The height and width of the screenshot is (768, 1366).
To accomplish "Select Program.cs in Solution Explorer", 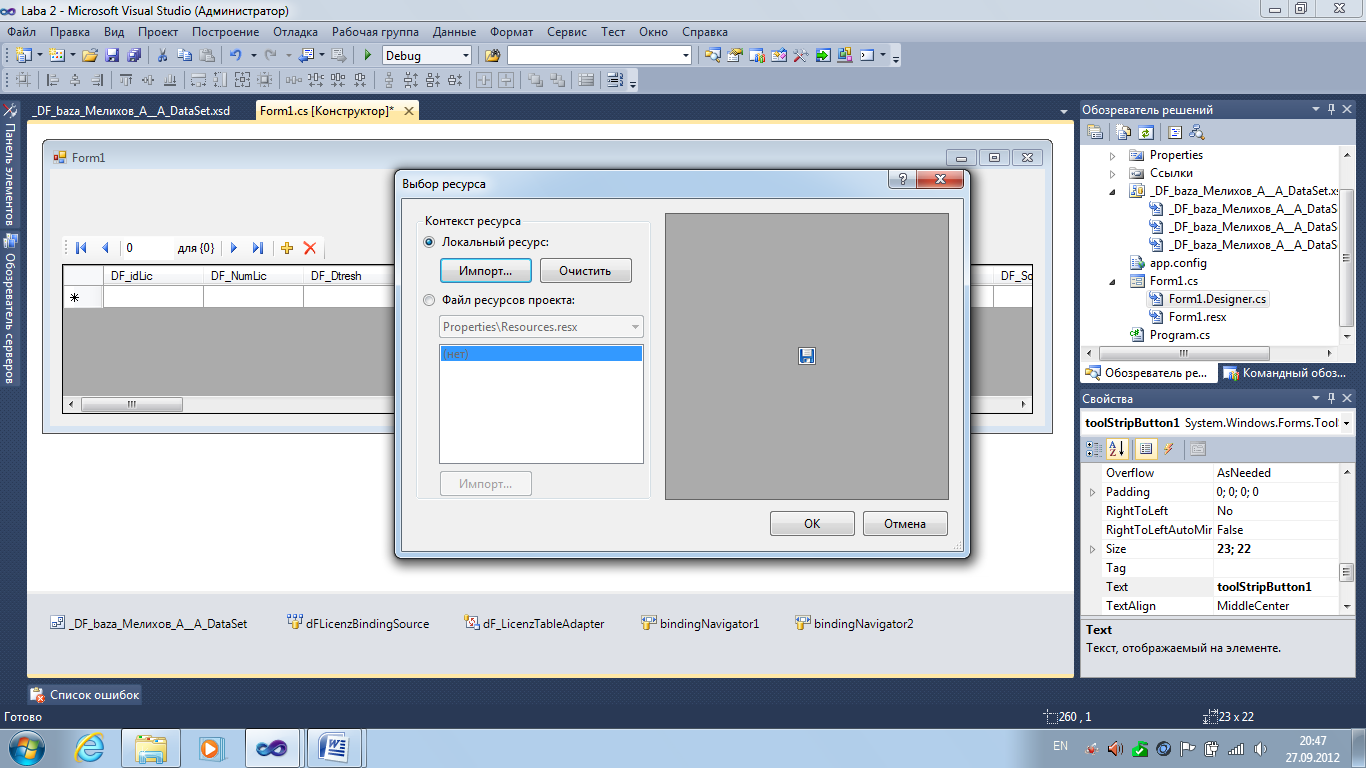I will coord(1179,335).
